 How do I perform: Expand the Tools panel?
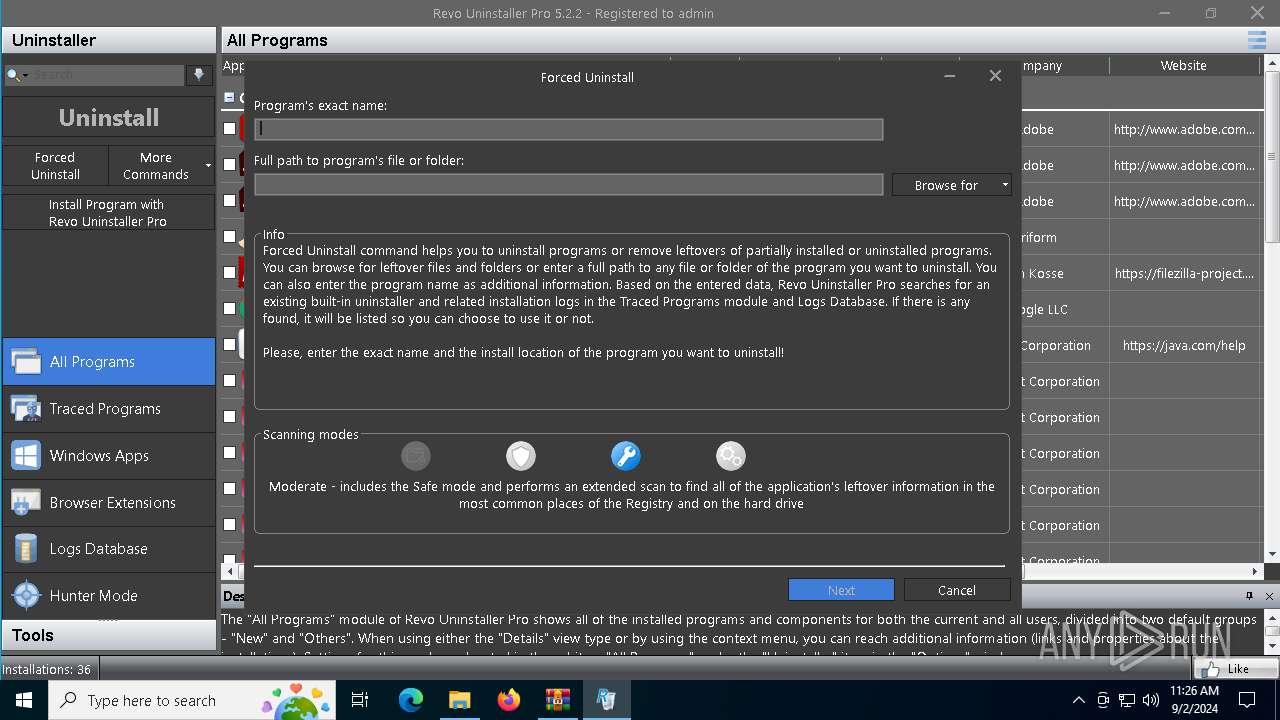tap(108, 635)
